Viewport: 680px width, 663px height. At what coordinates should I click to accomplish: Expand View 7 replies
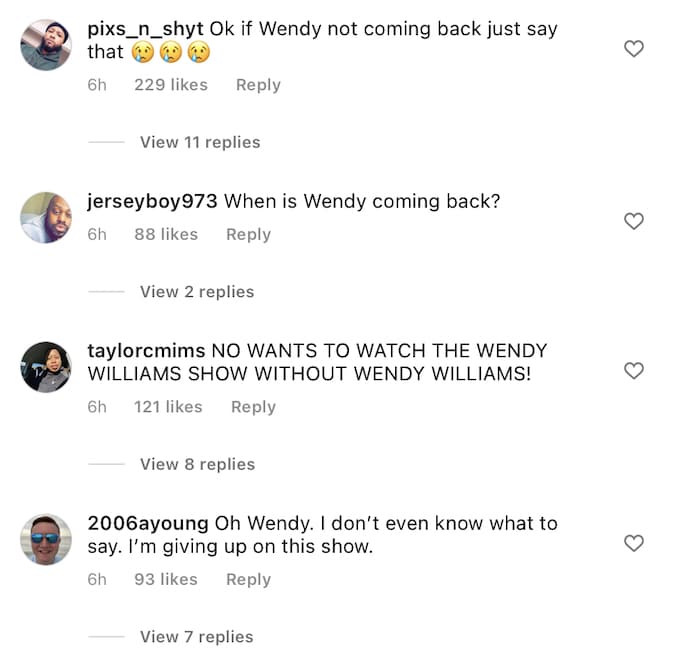click(196, 637)
